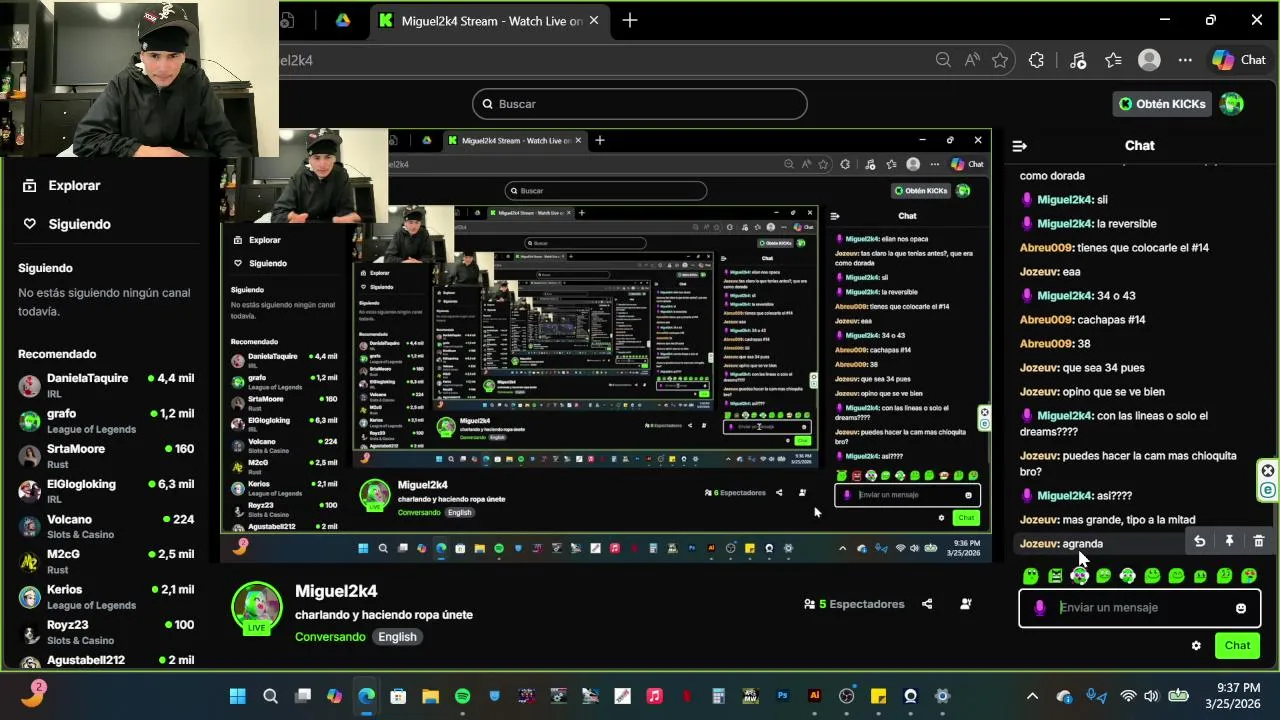The width and height of the screenshot is (1280, 720).
Task: Open Photoshop from the taskbar
Action: tap(783, 696)
